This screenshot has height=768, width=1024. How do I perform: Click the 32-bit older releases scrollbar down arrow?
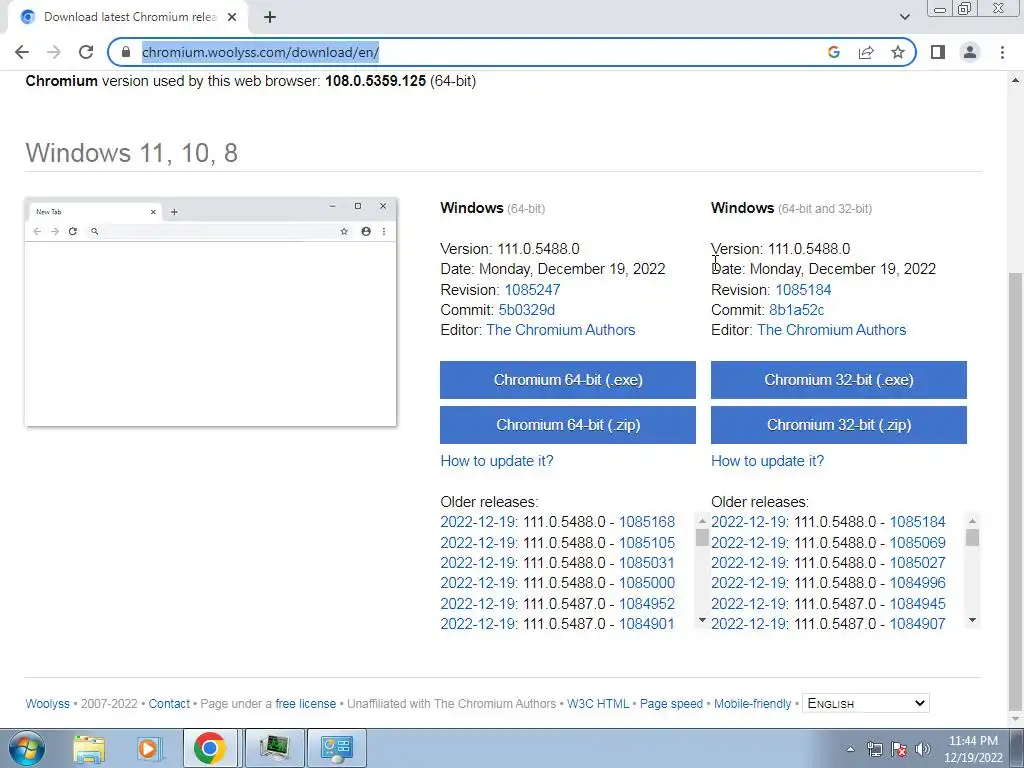coord(972,620)
